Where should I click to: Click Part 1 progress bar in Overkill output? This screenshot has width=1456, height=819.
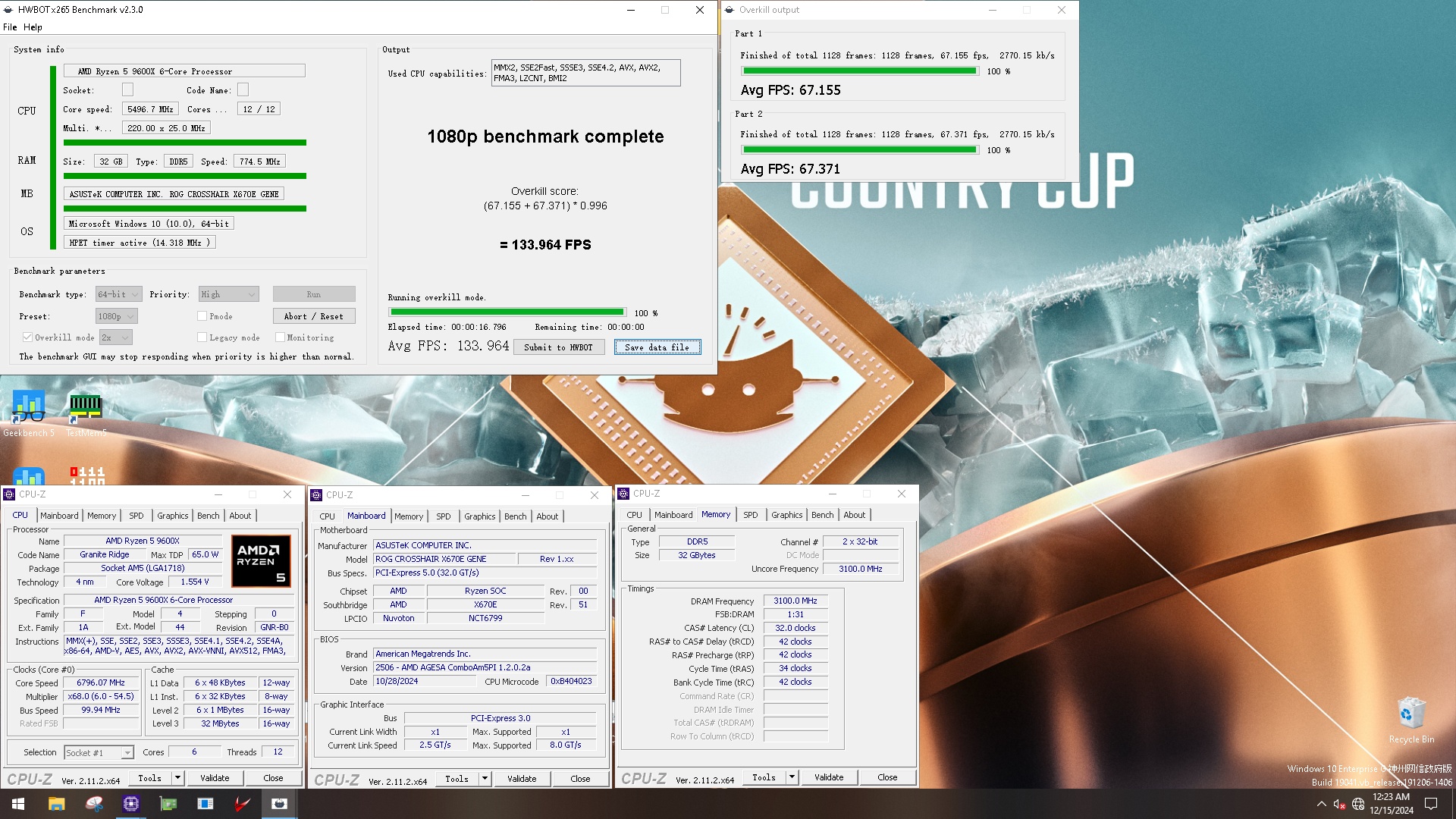click(860, 71)
